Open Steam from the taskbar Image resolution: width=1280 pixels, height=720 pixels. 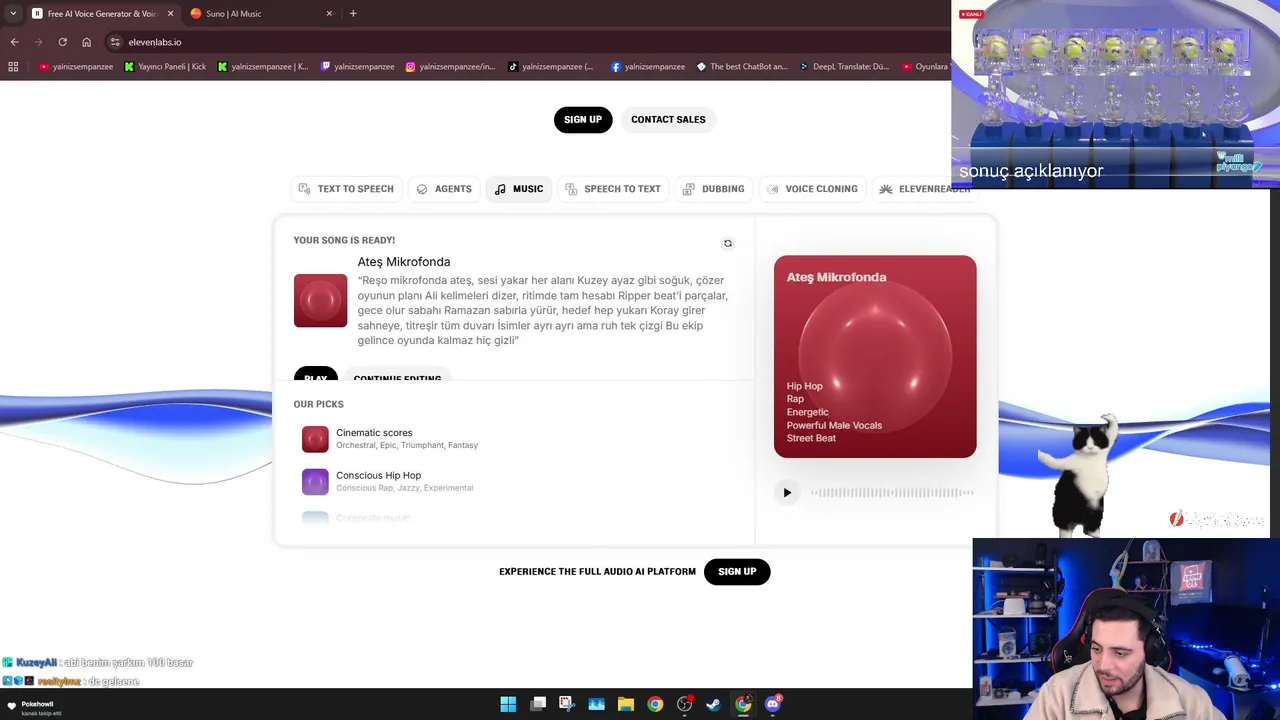click(x=713, y=704)
